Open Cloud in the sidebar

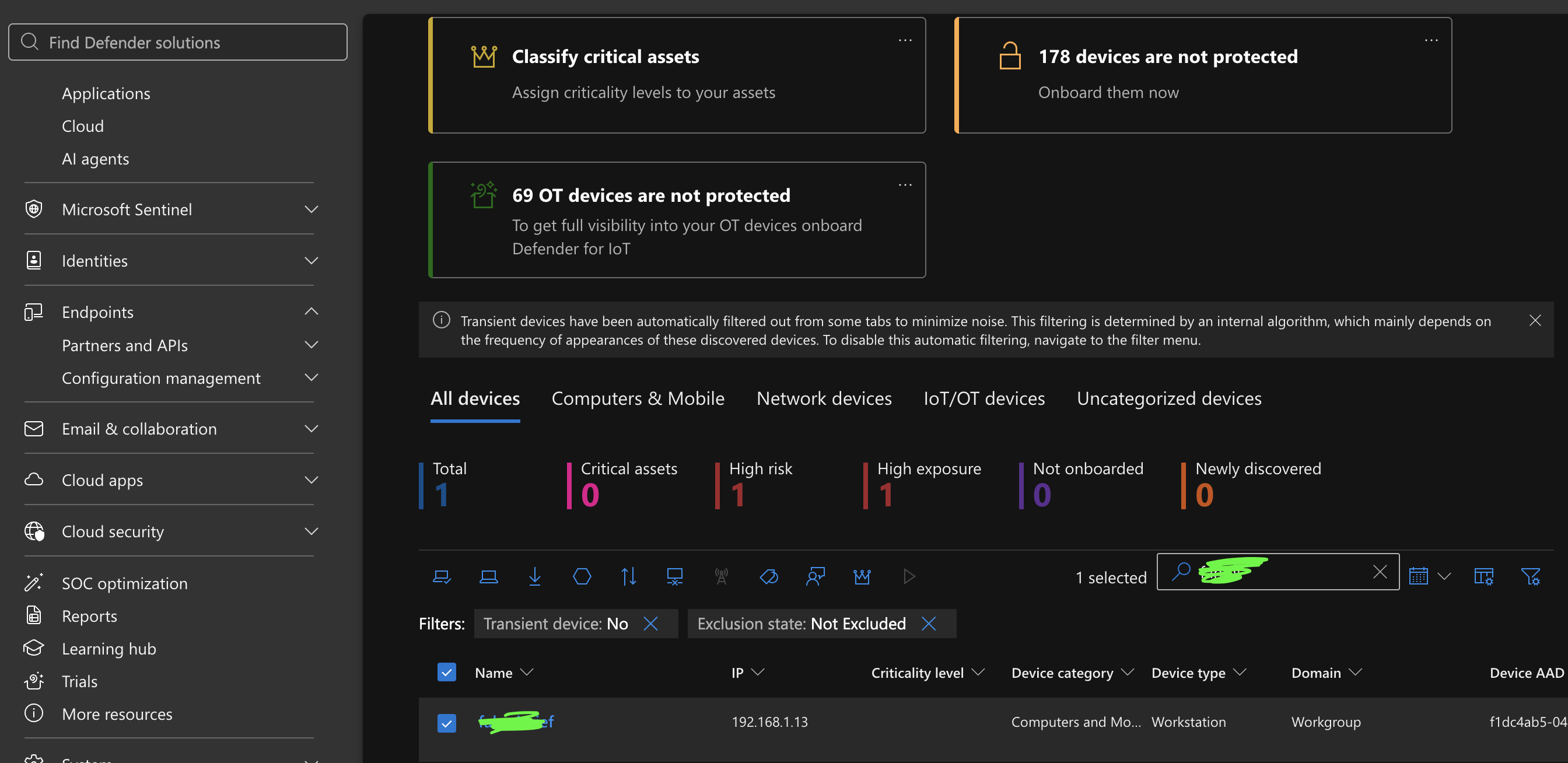click(x=83, y=126)
